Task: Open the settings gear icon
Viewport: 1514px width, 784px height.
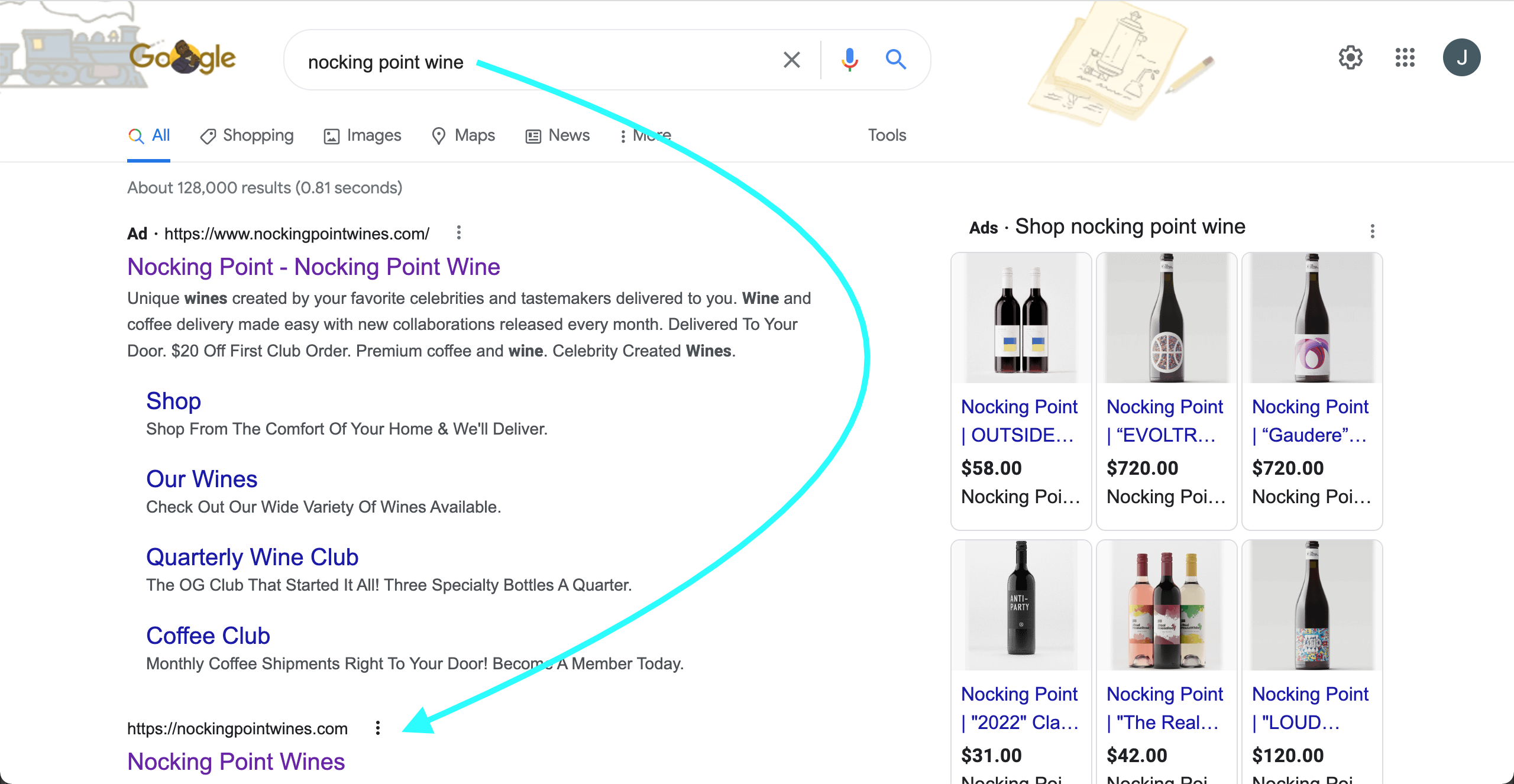Action: (1350, 58)
